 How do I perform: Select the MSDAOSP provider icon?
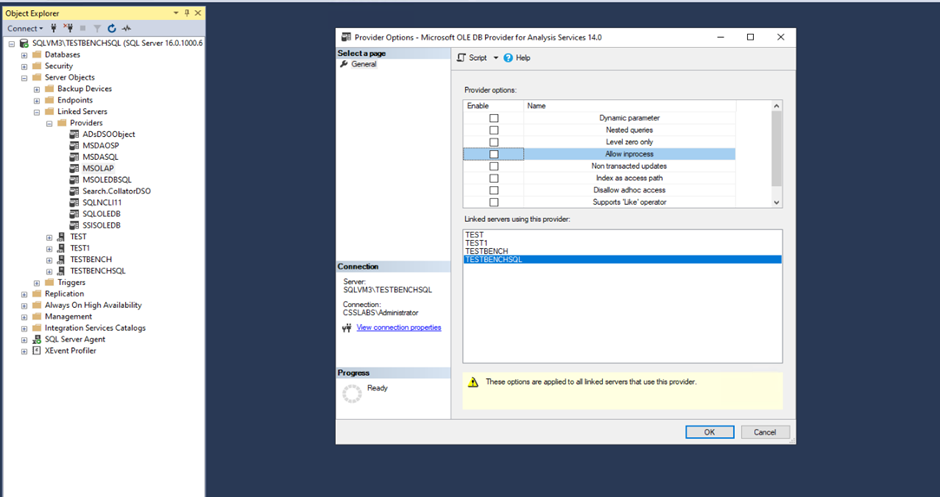(74, 146)
